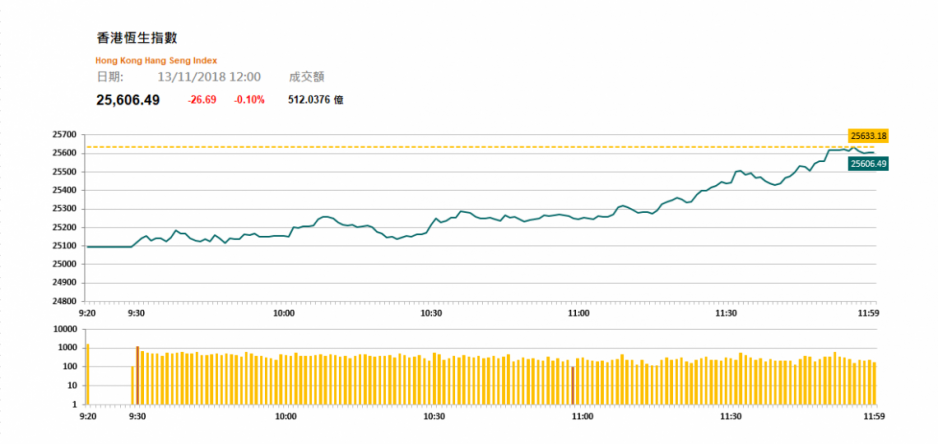Click the 日期: label
The image size is (938, 444).
coord(109,77)
